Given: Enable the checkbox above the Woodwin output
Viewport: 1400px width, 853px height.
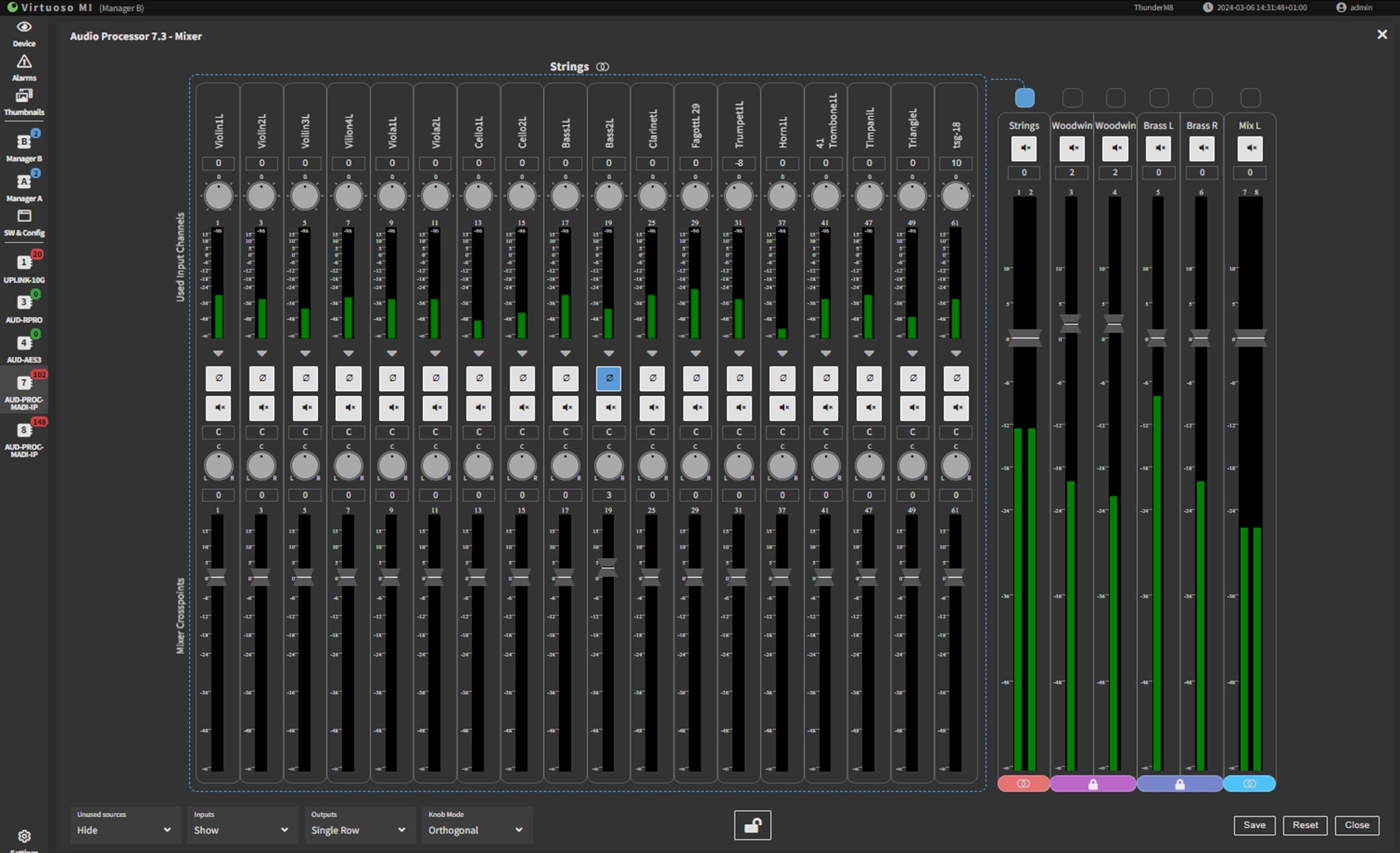Looking at the screenshot, I should coord(1072,98).
